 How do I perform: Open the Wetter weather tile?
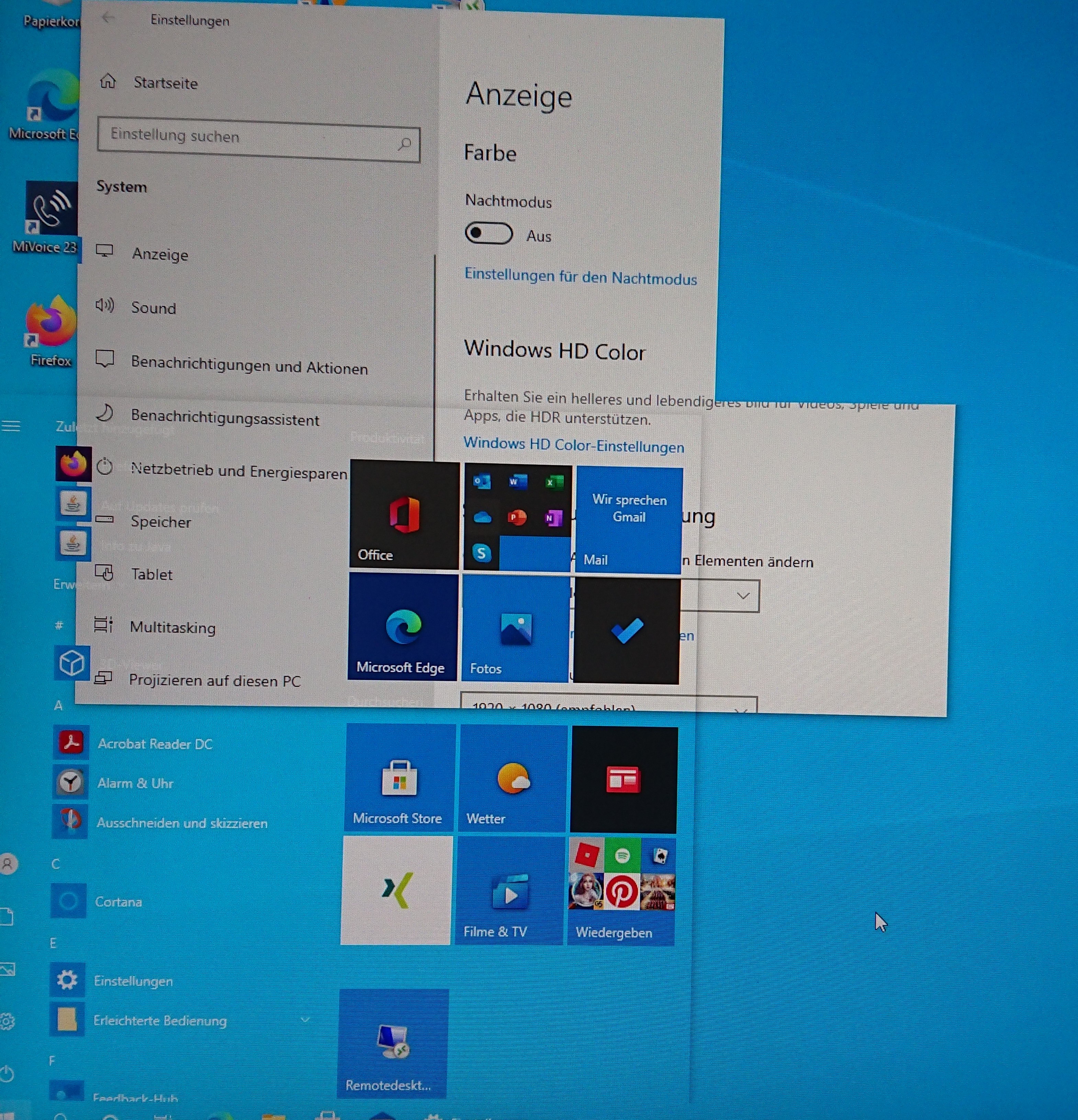tap(512, 778)
